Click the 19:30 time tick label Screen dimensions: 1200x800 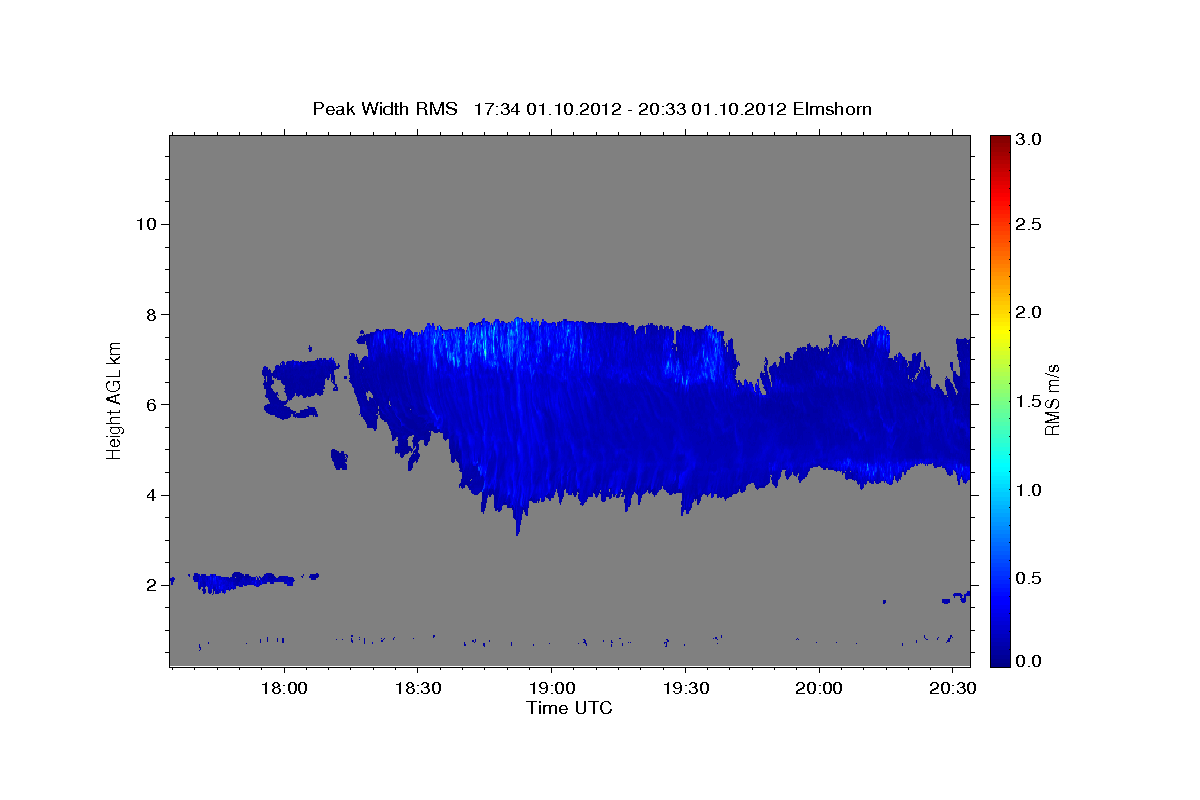click(x=685, y=689)
